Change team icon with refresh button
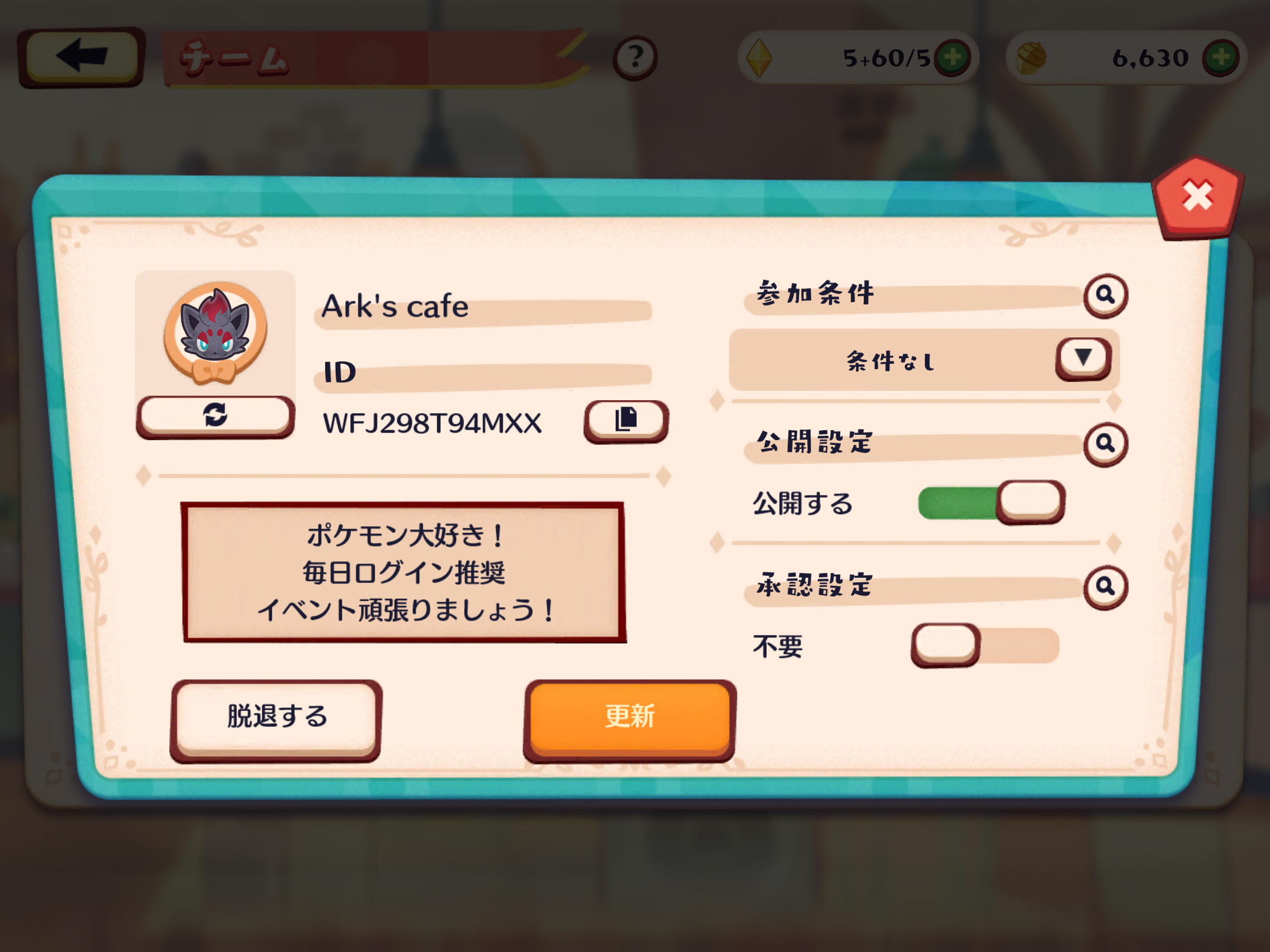The height and width of the screenshot is (952, 1270). [215, 415]
